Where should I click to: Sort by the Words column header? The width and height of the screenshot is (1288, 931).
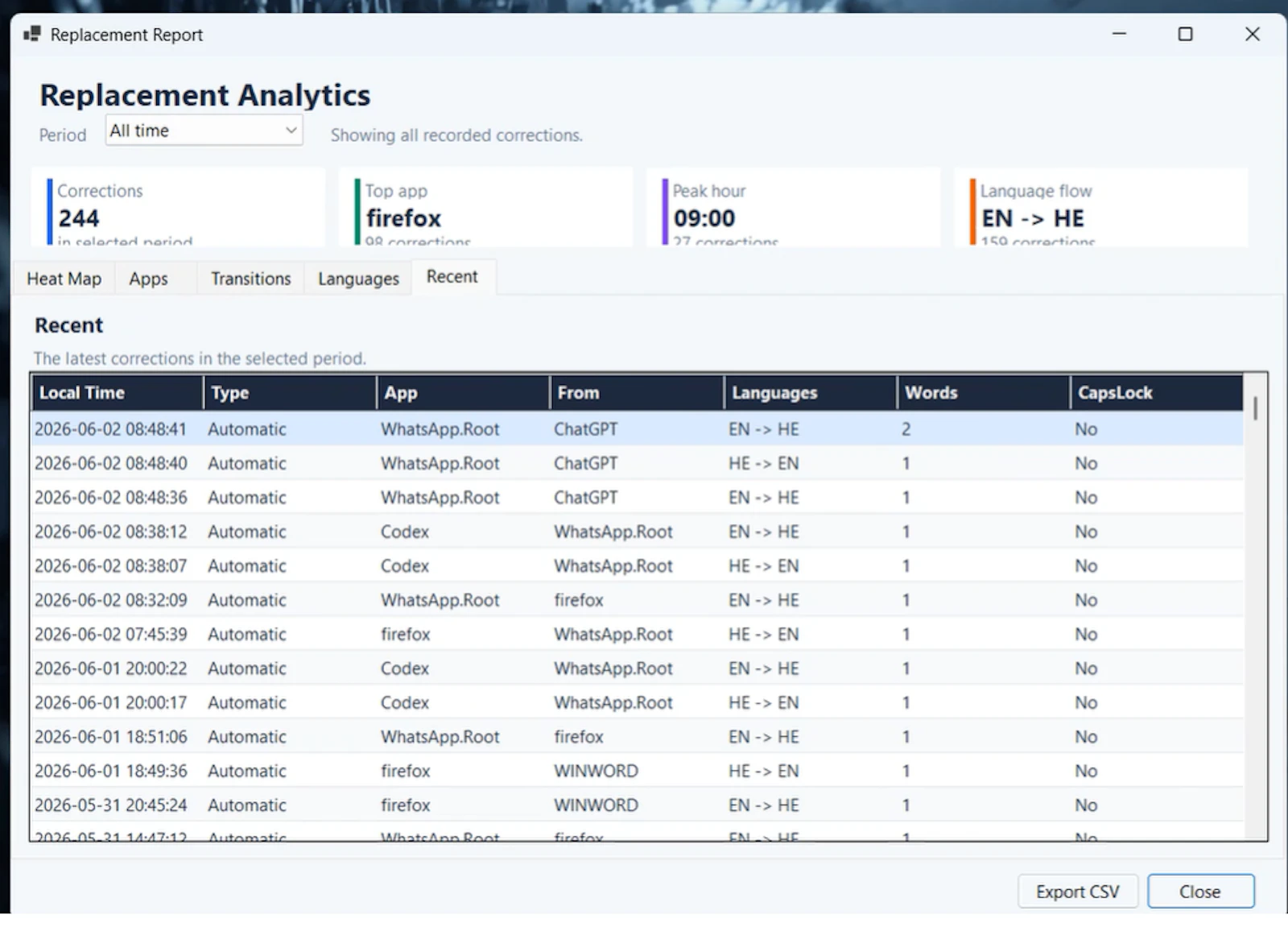pyautogui.click(x=984, y=393)
